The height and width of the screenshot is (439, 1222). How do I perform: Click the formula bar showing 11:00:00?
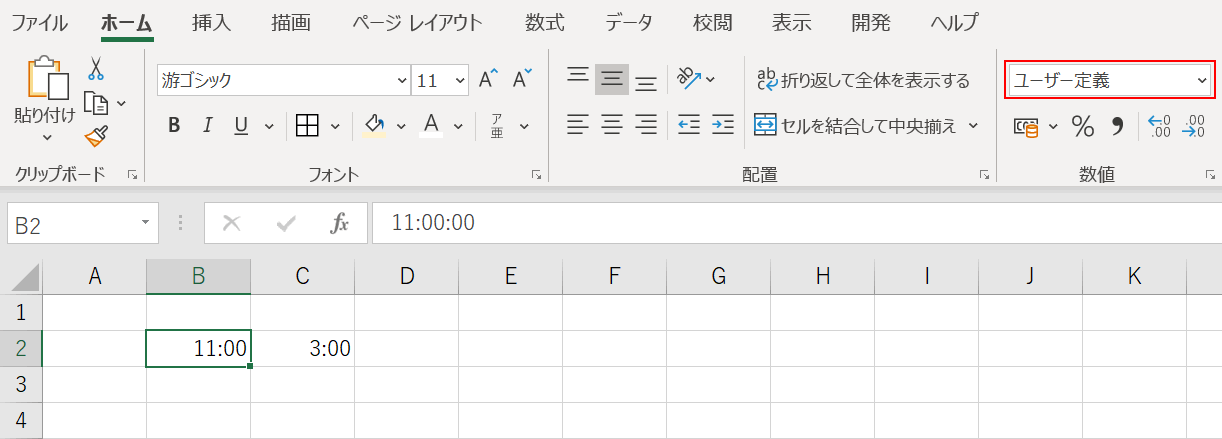pos(796,223)
